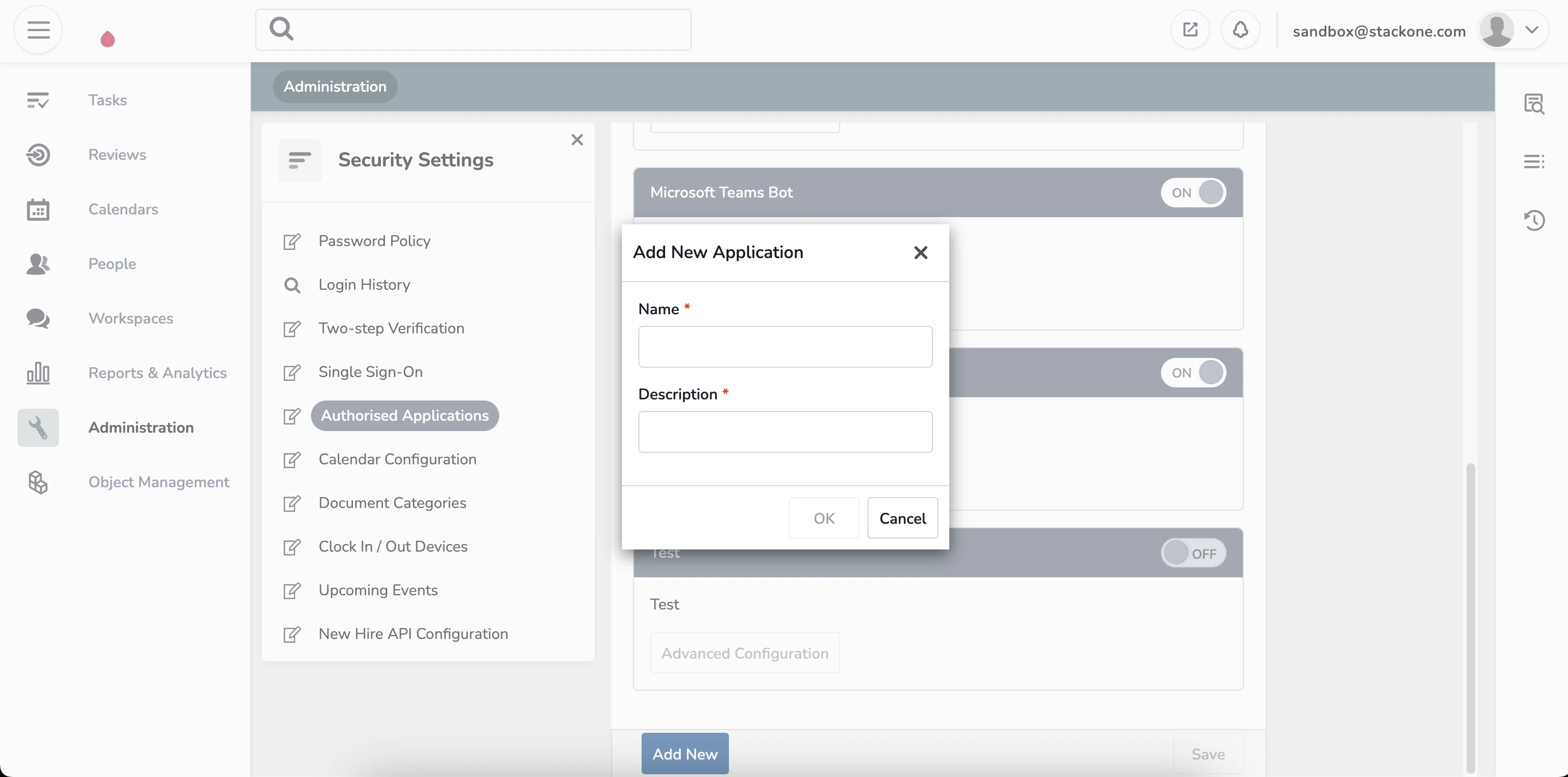Viewport: 1568px width, 777px height.
Task: Select the Administration wrench icon
Action: tap(38, 427)
